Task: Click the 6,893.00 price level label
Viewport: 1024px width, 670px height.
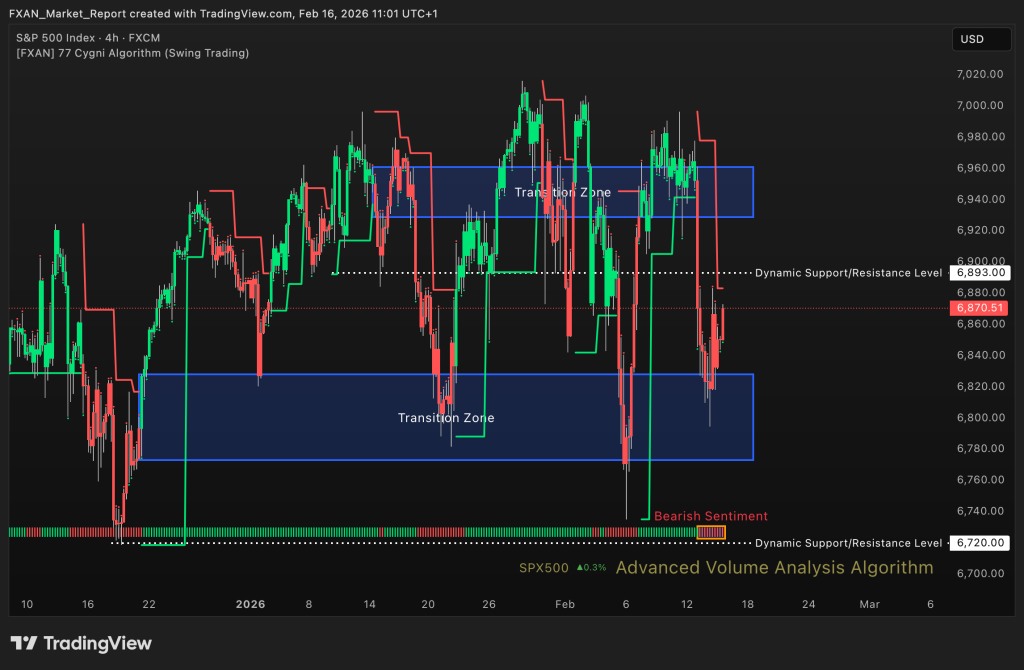Action: tap(979, 272)
